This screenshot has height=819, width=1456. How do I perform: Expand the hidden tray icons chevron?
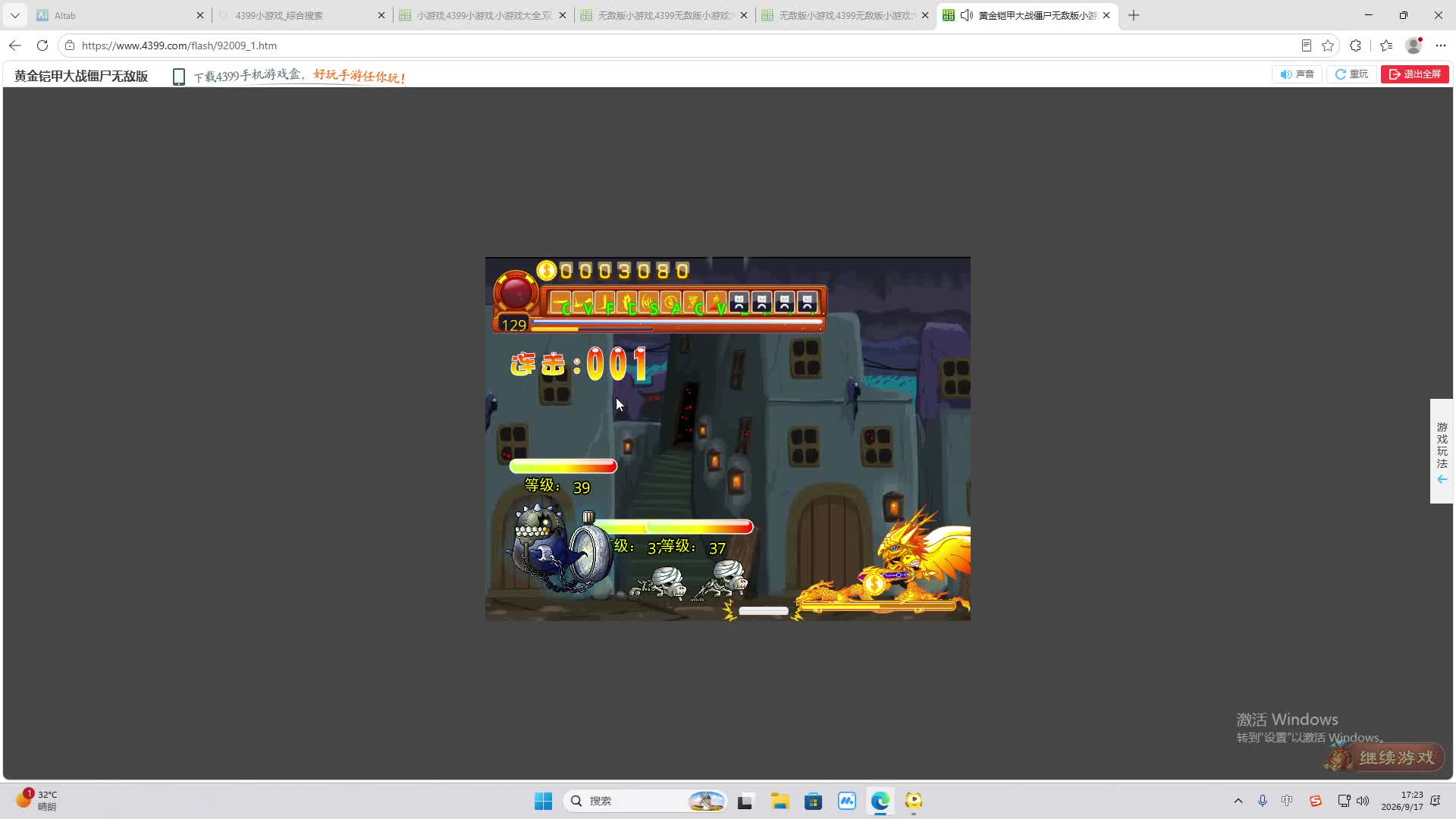click(x=1238, y=801)
